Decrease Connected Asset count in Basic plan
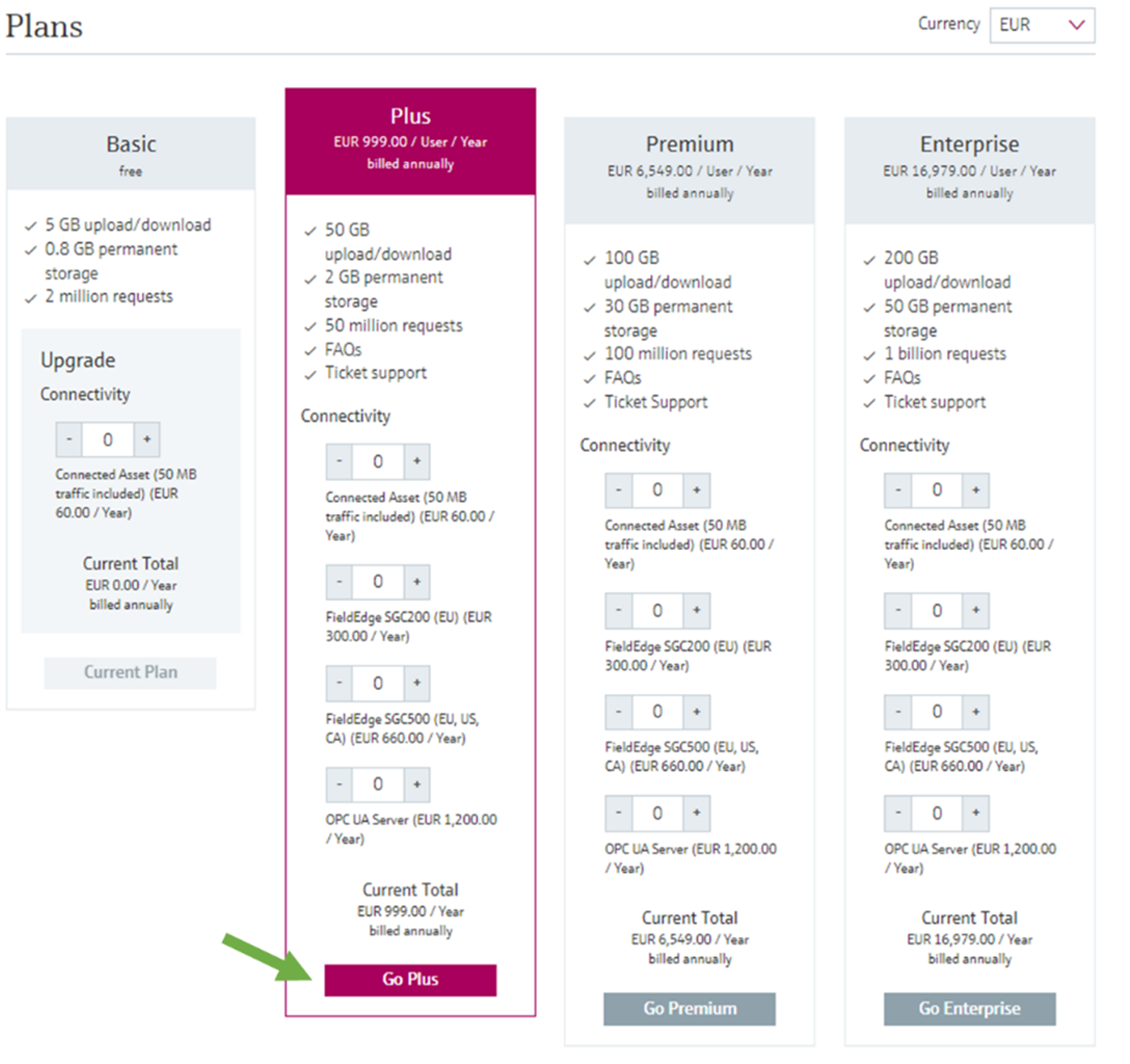Image resolution: width=1130 pixels, height=1064 pixels. pos(69,439)
